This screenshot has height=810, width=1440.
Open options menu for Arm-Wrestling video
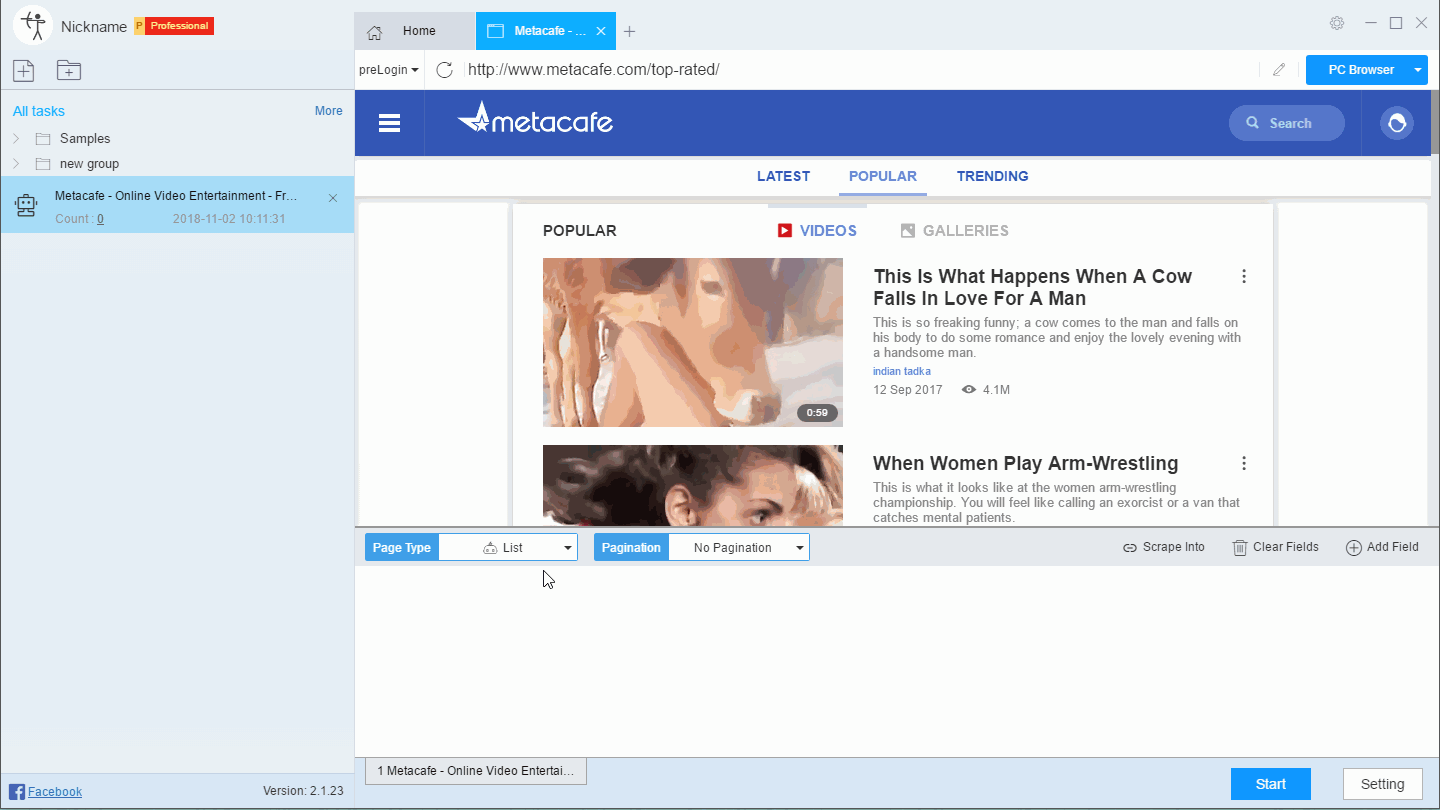pyautogui.click(x=1244, y=463)
